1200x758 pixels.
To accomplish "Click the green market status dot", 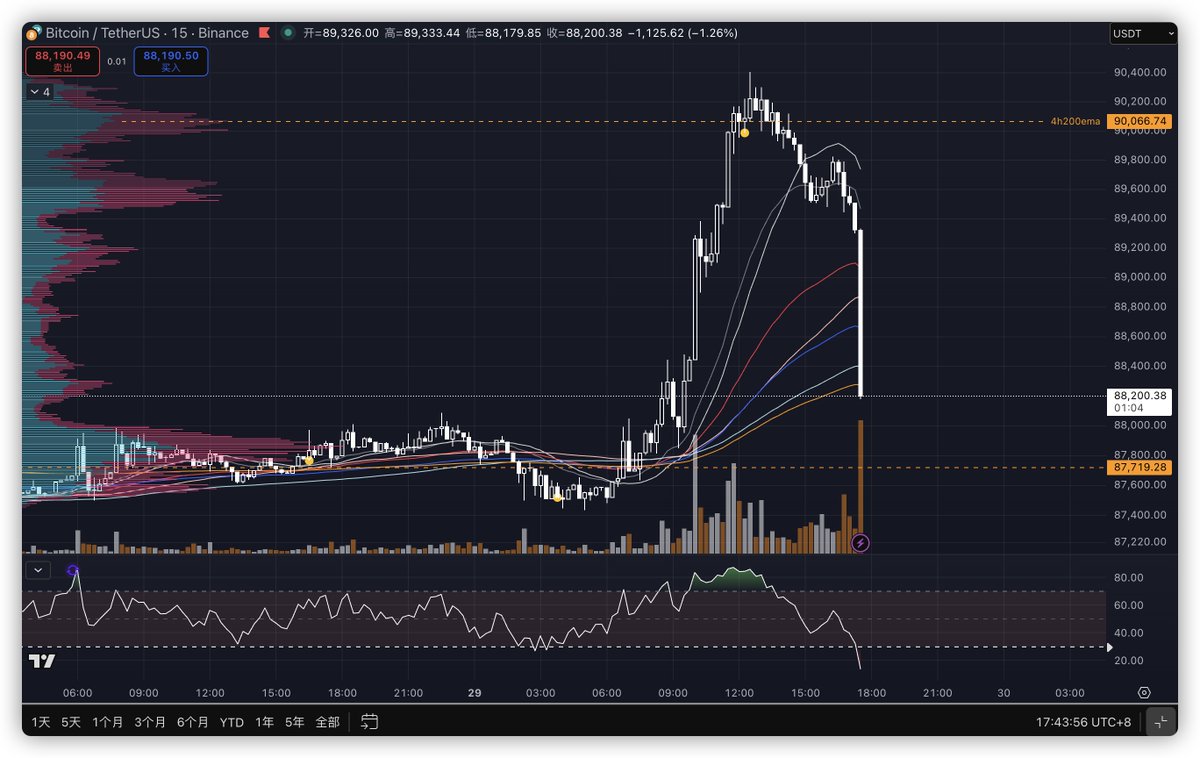I will [288, 33].
